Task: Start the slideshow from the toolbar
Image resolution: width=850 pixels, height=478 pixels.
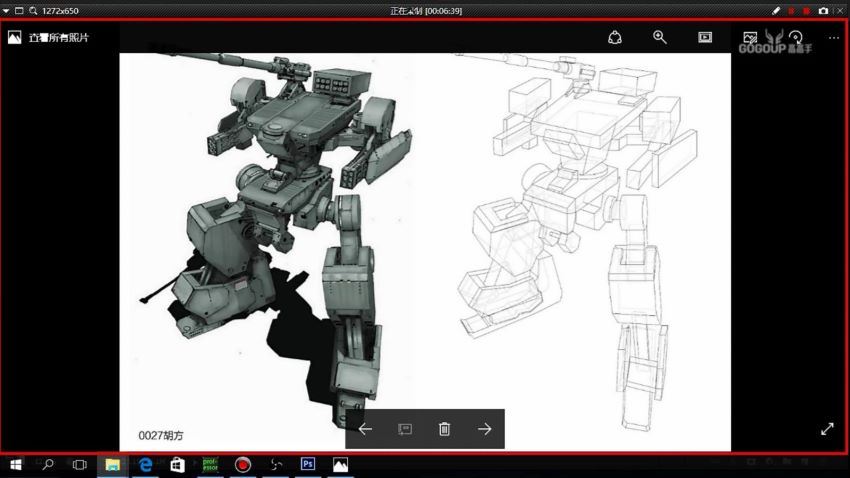Action: point(705,37)
